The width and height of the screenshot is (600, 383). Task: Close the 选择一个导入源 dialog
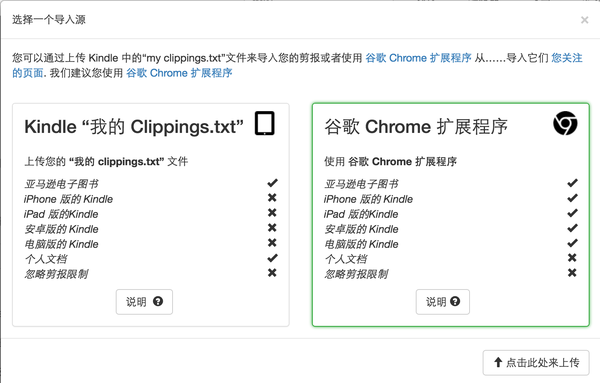tap(584, 20)
